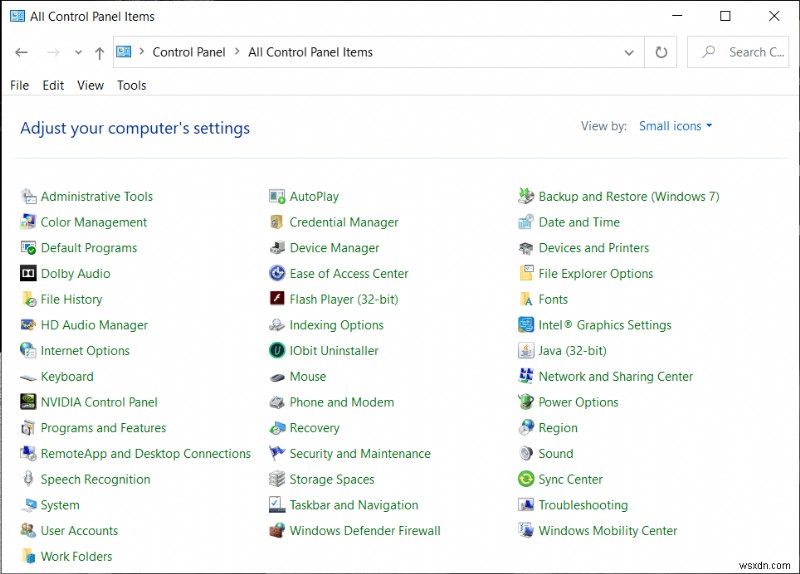Image resolution: width=800 pixels, height=574 pixels.
Task: Click the Flash Player icon
Action: (x=277, y=299)
